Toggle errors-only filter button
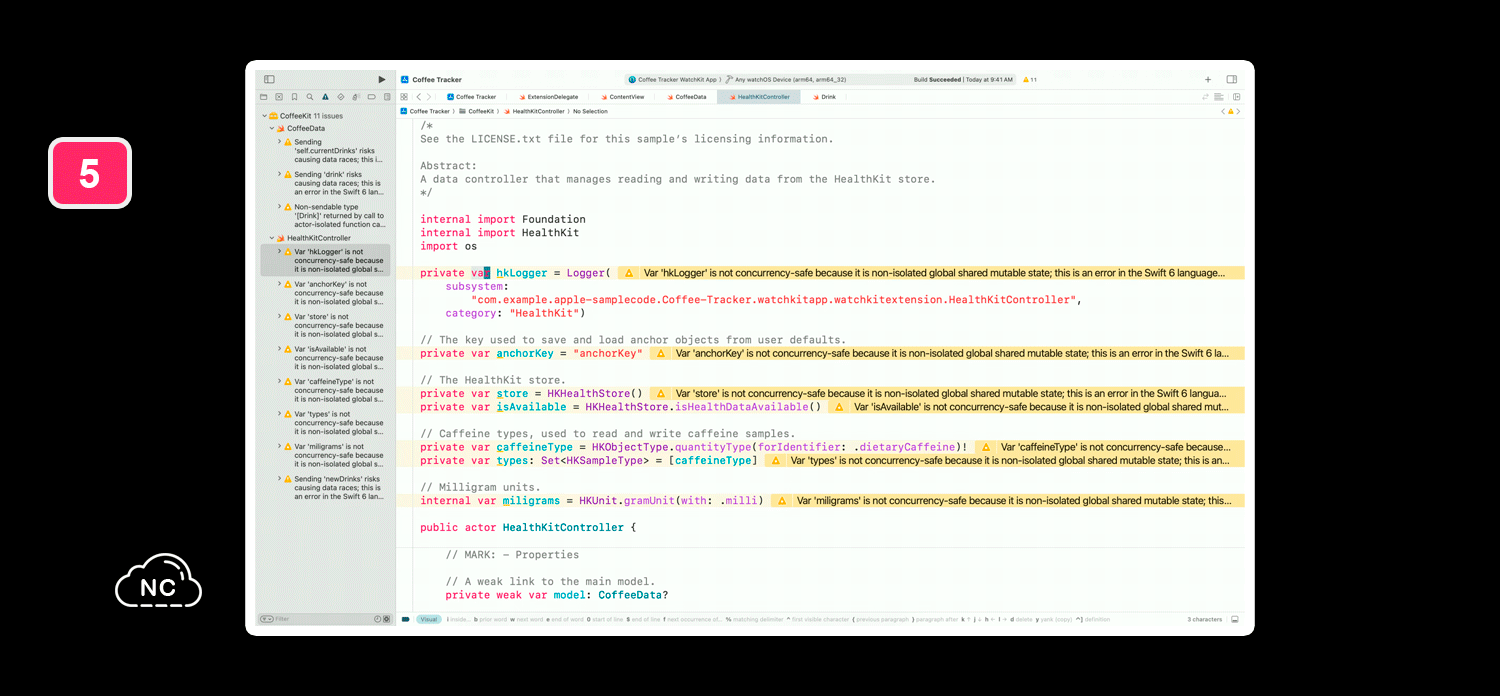The image size is (1500, 696). tap(386, 619)
